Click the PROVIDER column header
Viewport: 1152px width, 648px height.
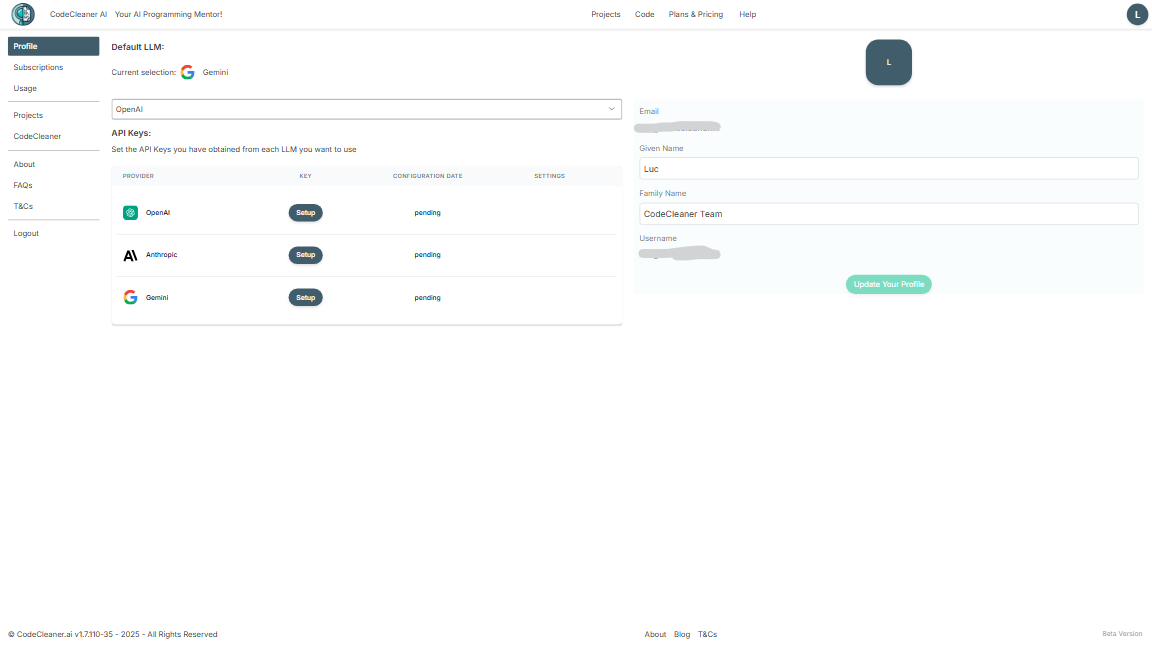tap(138, 176)
